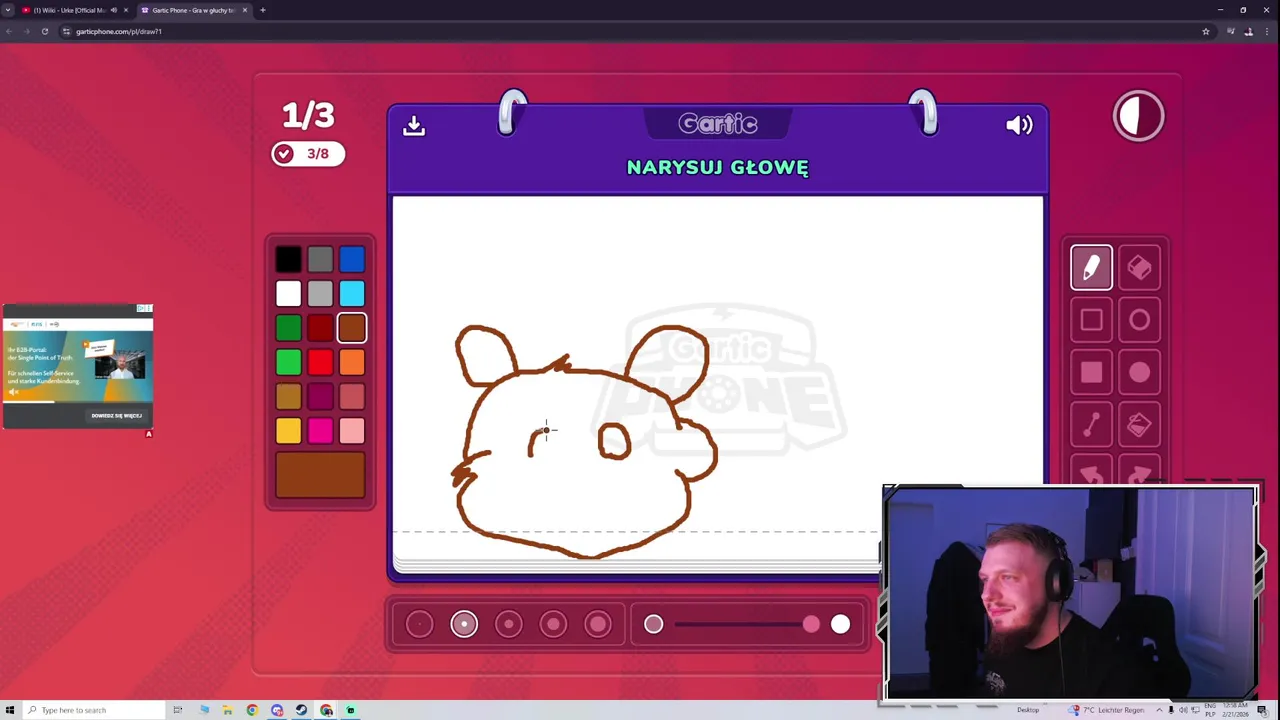
Task: Bookmark this page with the star icon
Action: click(1206, 31)
